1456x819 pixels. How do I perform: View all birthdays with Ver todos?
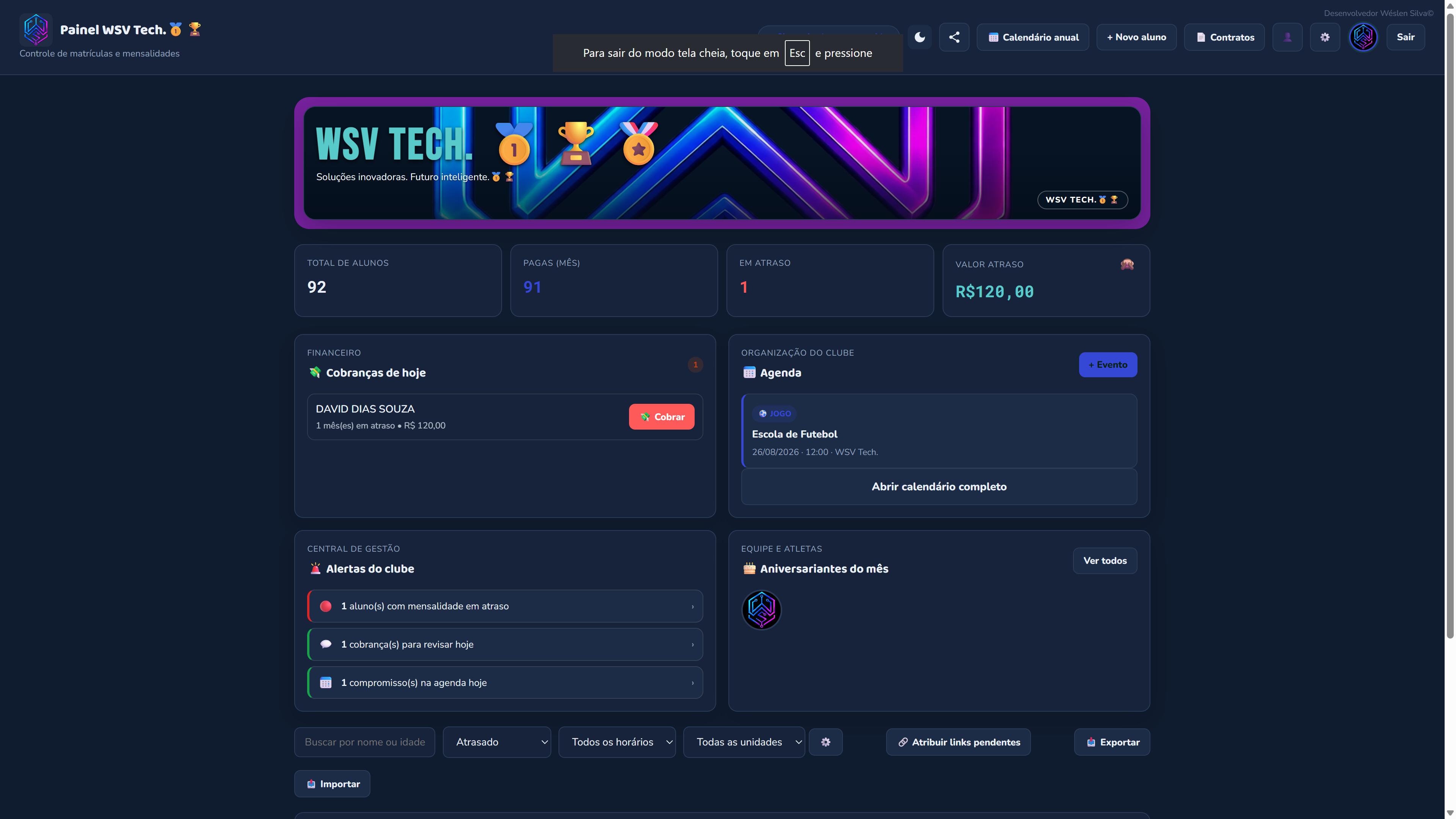[1105, 561]
